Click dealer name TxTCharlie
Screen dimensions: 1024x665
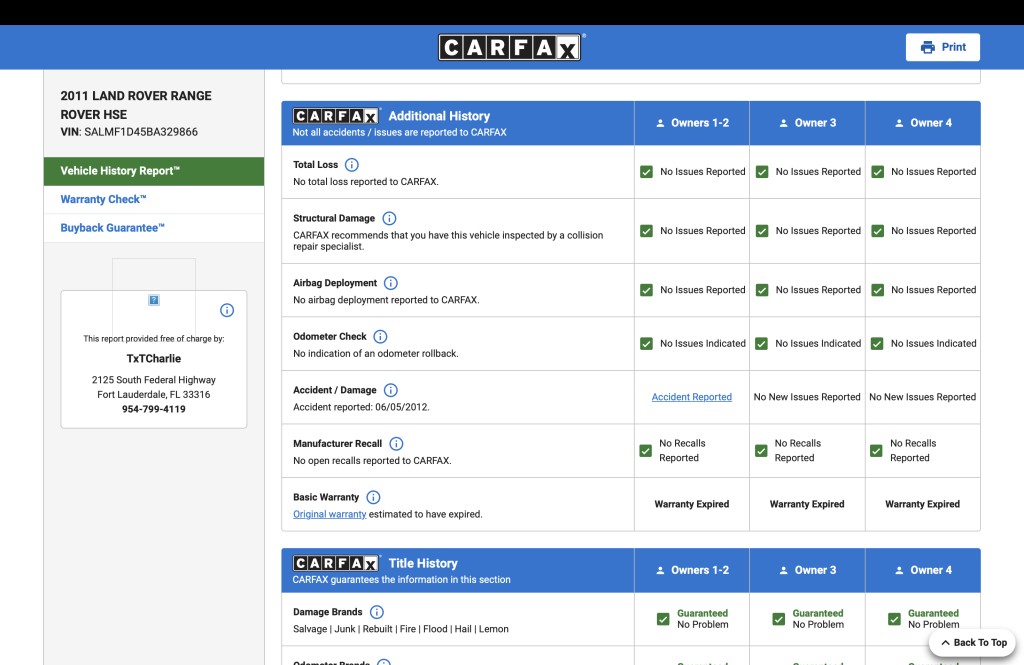pyautogui.click(x=153, y=359)
